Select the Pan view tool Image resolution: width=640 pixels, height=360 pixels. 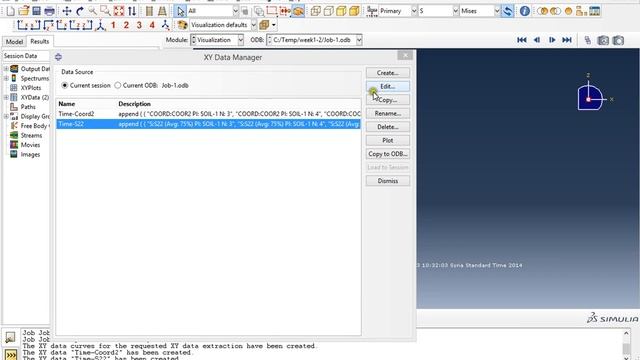[67, 11]
